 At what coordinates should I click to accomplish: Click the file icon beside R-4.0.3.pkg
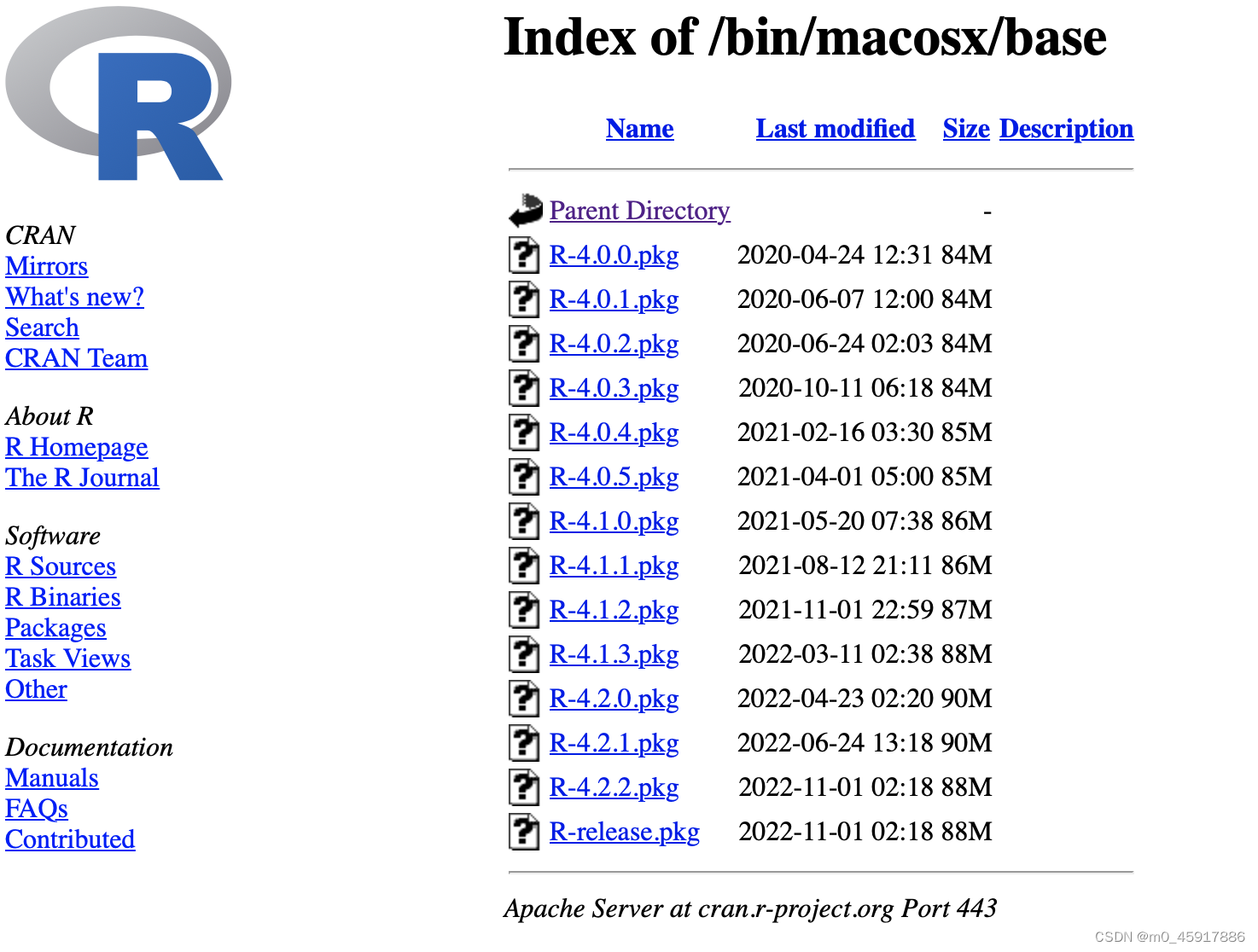pos(524,387)
